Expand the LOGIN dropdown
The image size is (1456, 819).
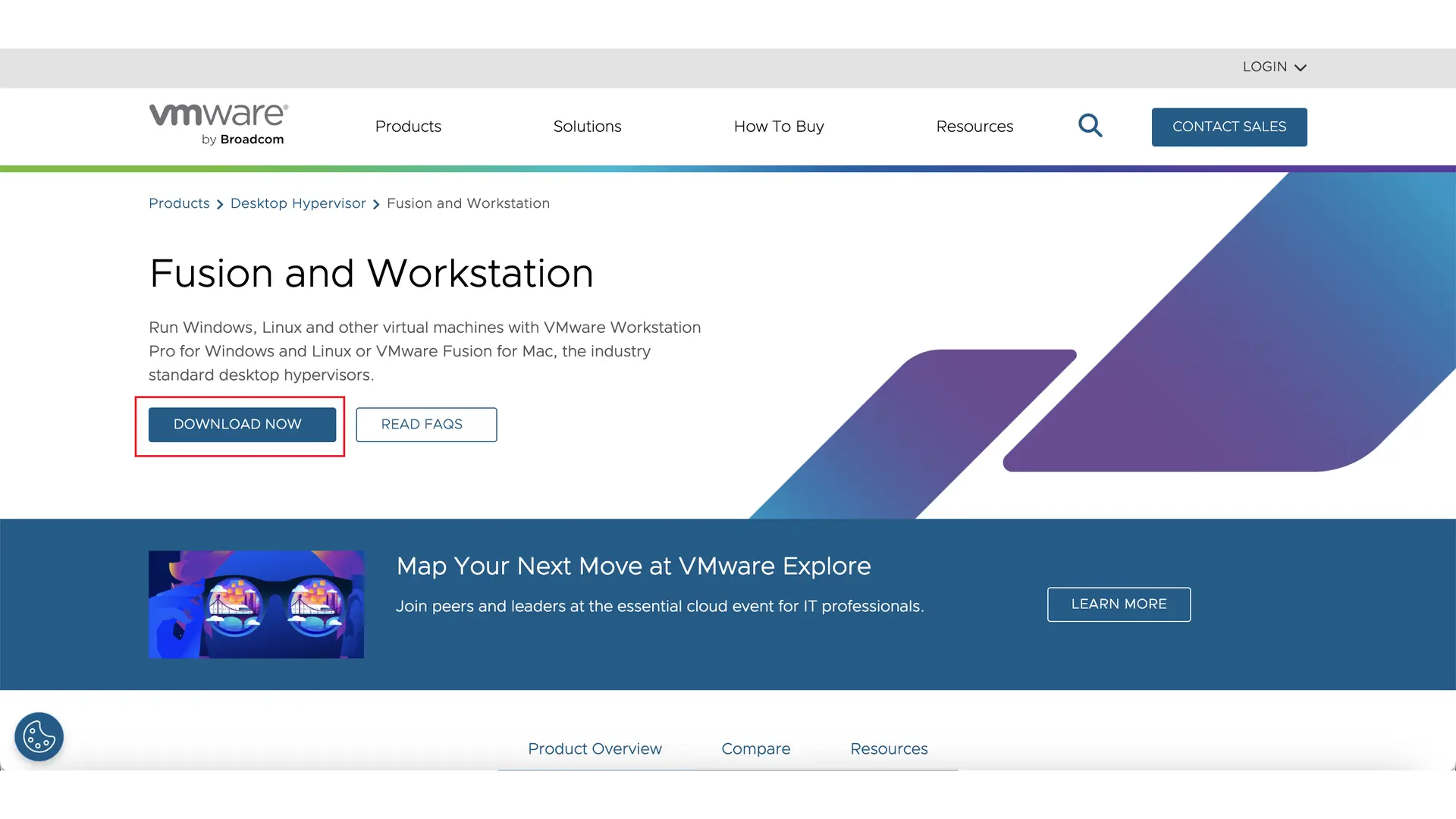[1274, 67]
